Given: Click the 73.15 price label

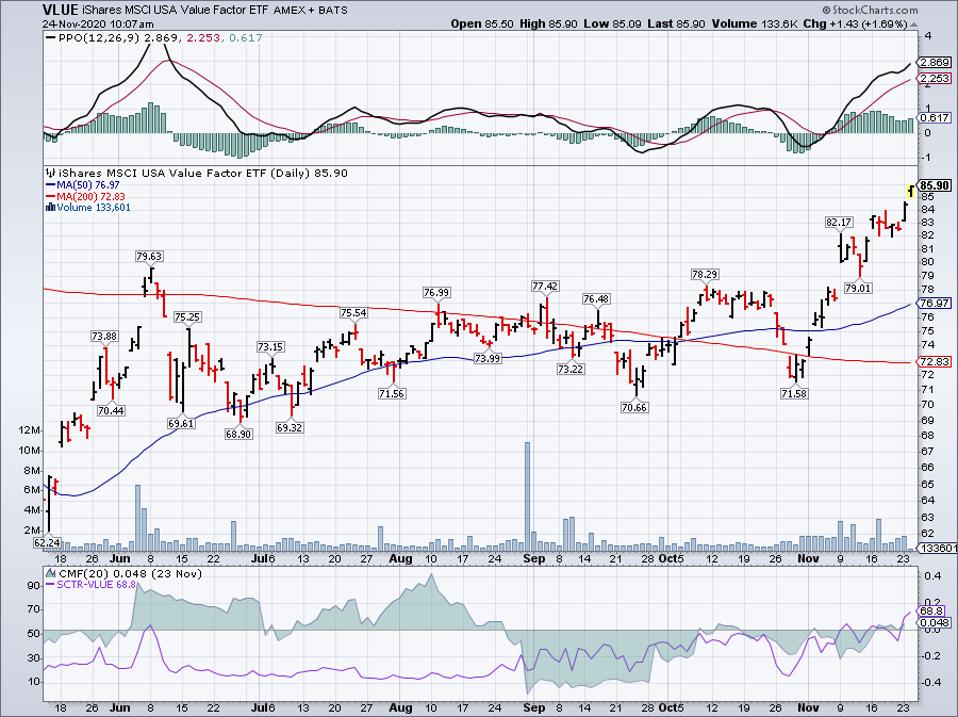Looking at the screenshot, I should pyautogui.click(x=270, y=346).
